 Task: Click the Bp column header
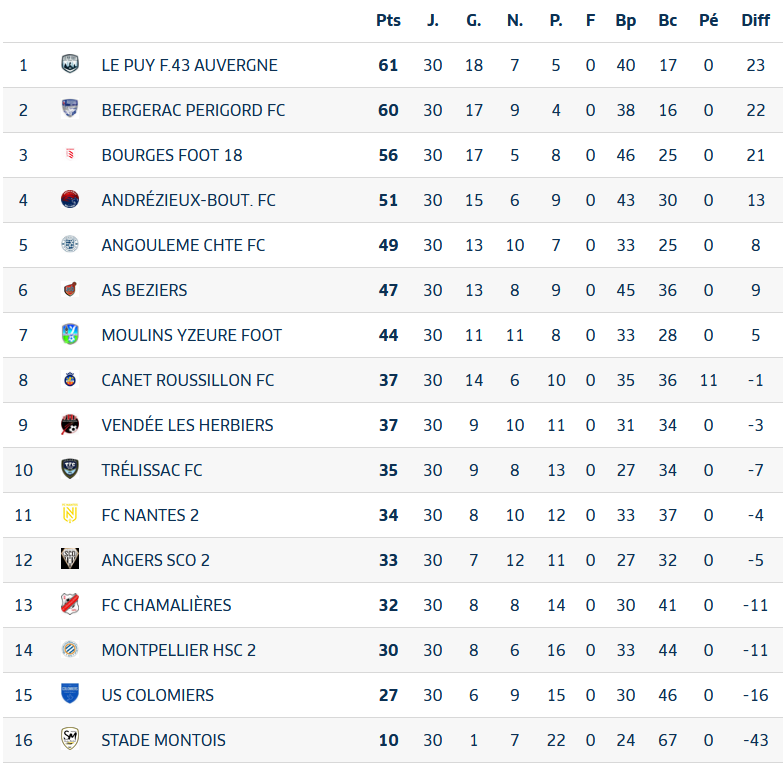(x=626, y=20)
